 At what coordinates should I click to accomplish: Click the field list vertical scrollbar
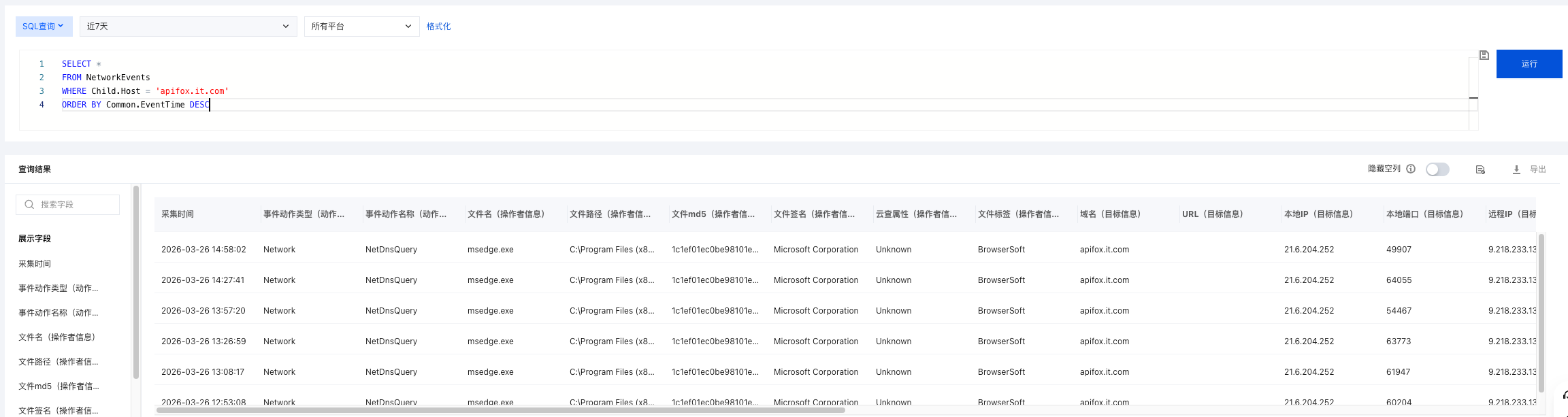(136, 282)
